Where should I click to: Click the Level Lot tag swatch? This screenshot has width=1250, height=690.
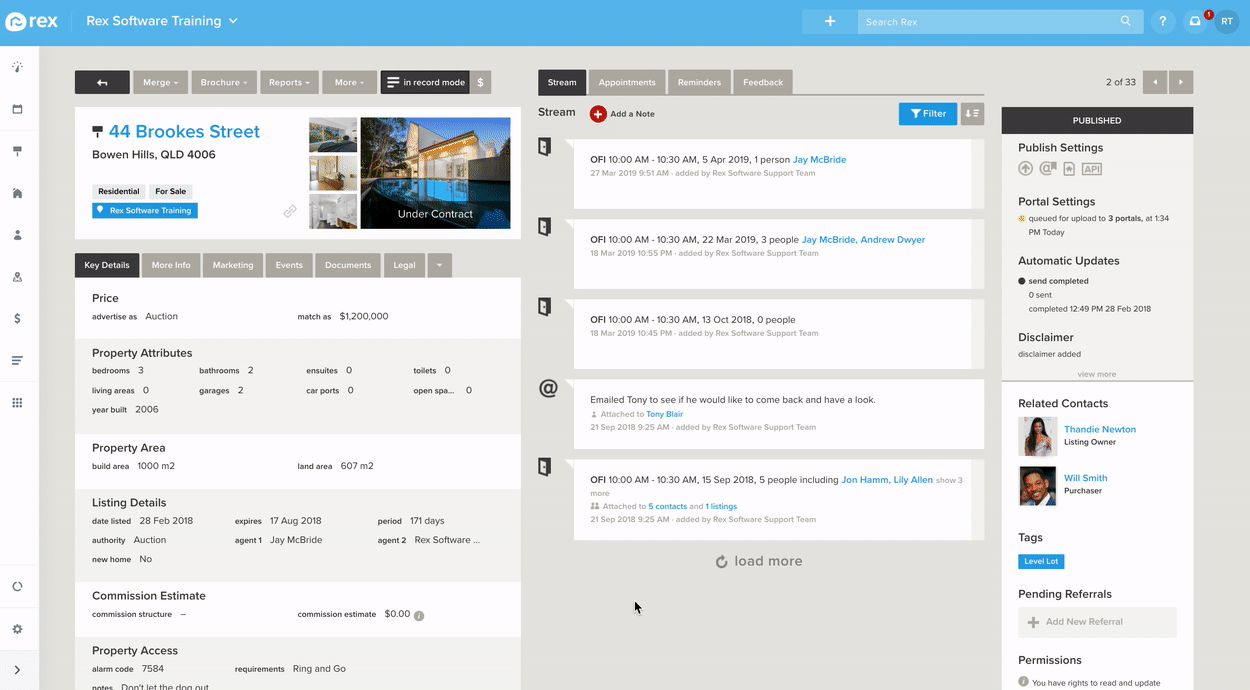pyautogui.click(x=1041, y=561)
